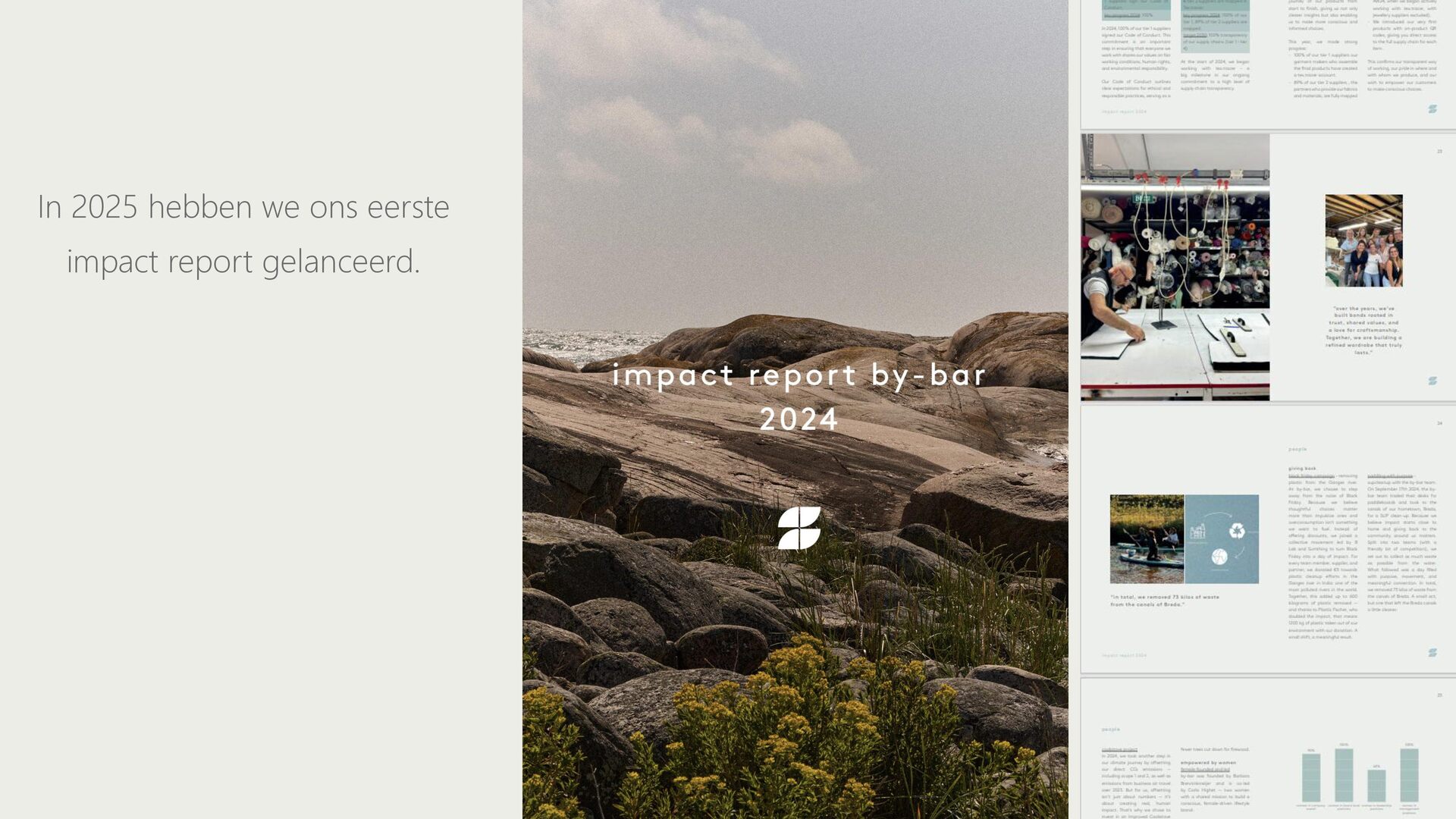Screen dimensions: 1456x819
Task: Click the '73 kilos of waste' quote
Action: [x=1165, y=601]
